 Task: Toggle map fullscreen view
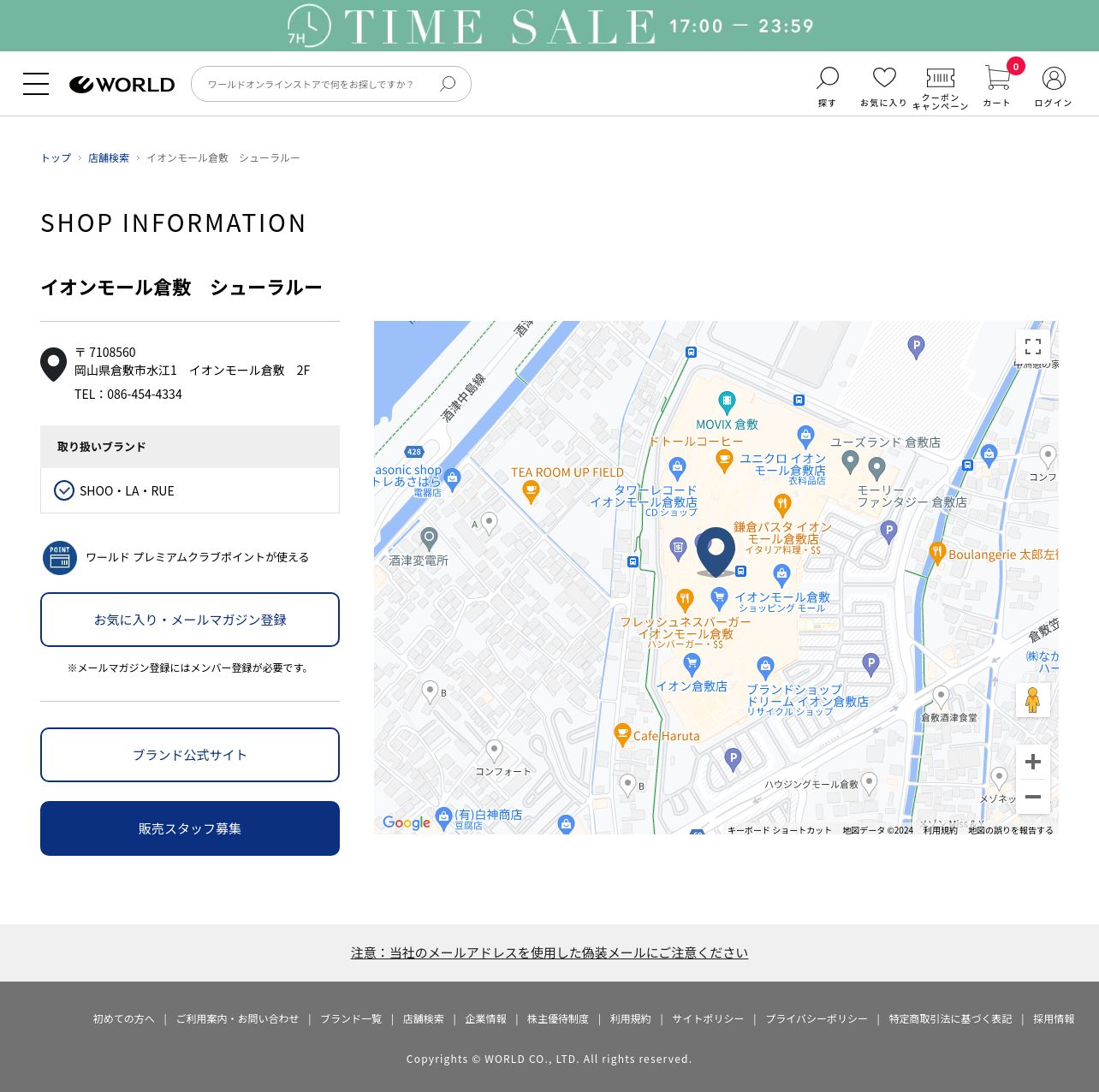click(1033, 347)
